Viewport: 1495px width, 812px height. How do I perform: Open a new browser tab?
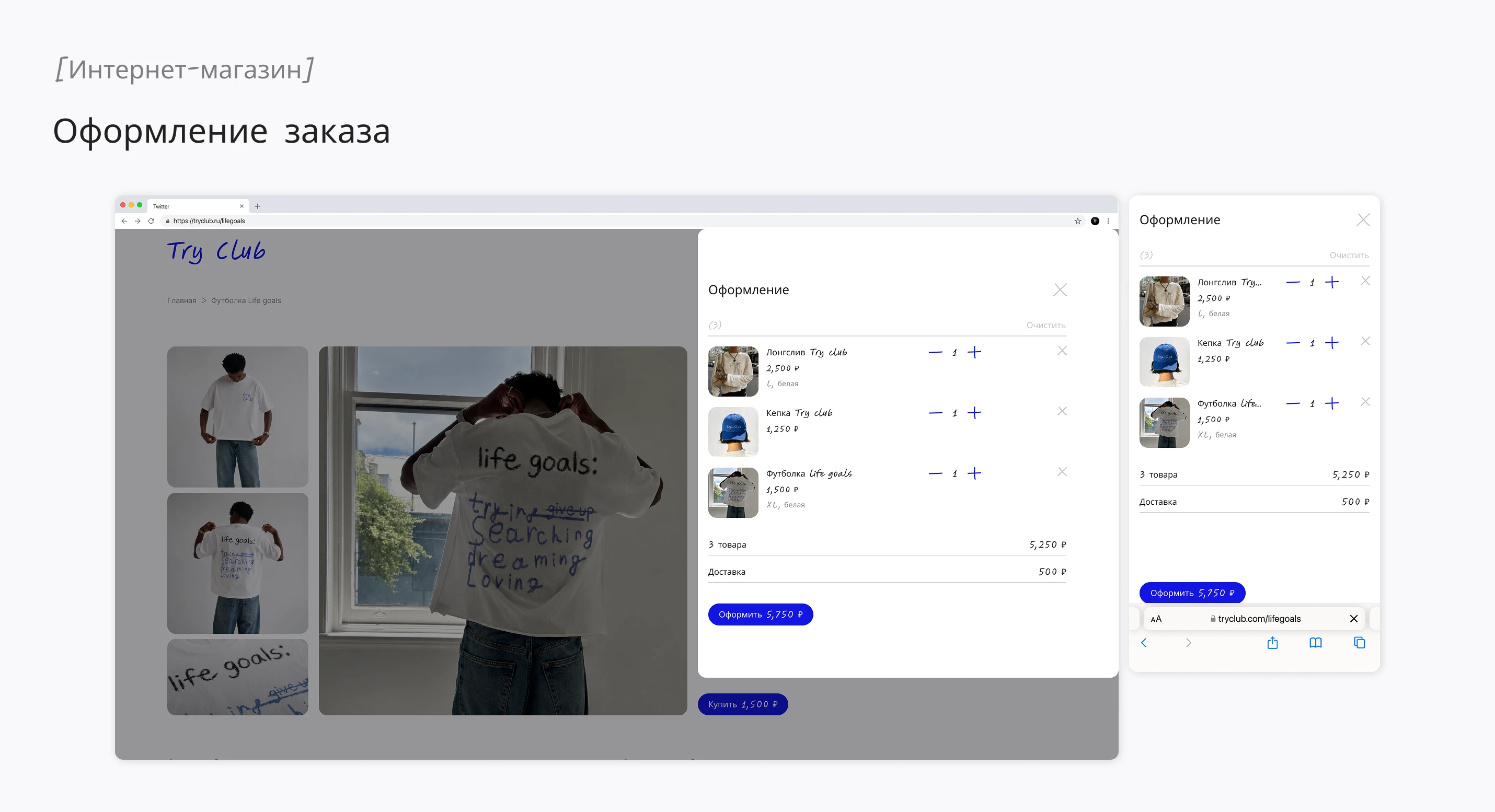(258, 206)
